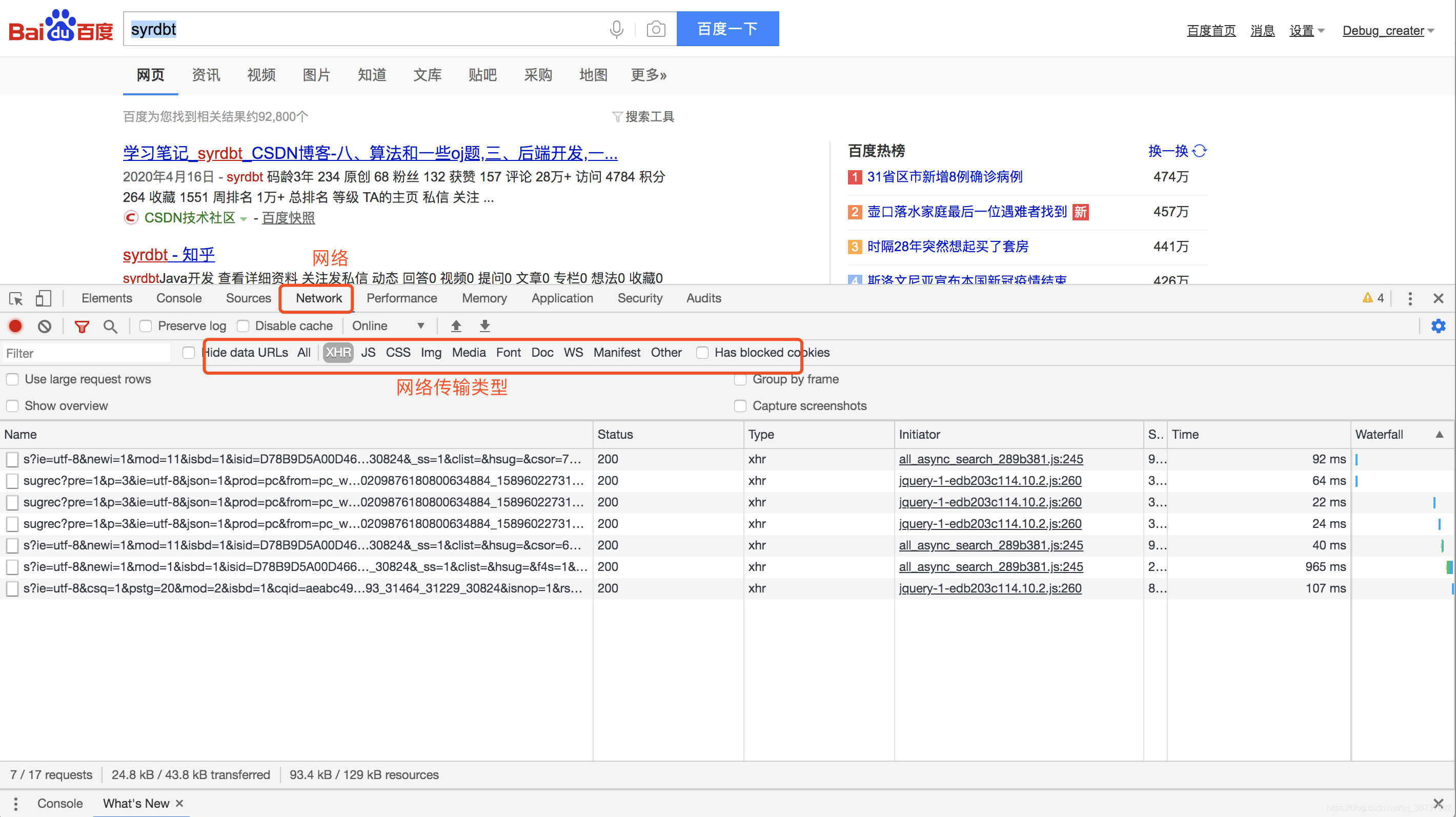Click the download arrow icon
The width and height of the screenshot is (1456, 817).
(x=485, y=326)
